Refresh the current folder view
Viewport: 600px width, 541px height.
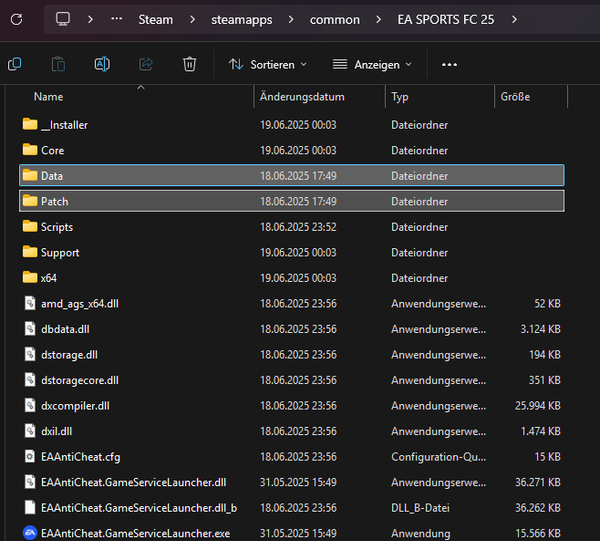click(16, 19)
